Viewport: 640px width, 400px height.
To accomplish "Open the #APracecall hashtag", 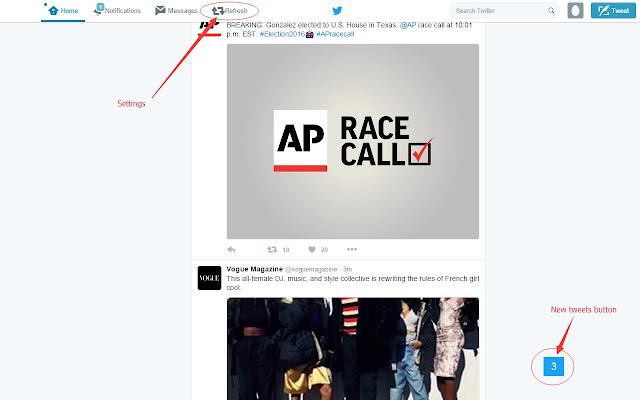I will [335, 34].
